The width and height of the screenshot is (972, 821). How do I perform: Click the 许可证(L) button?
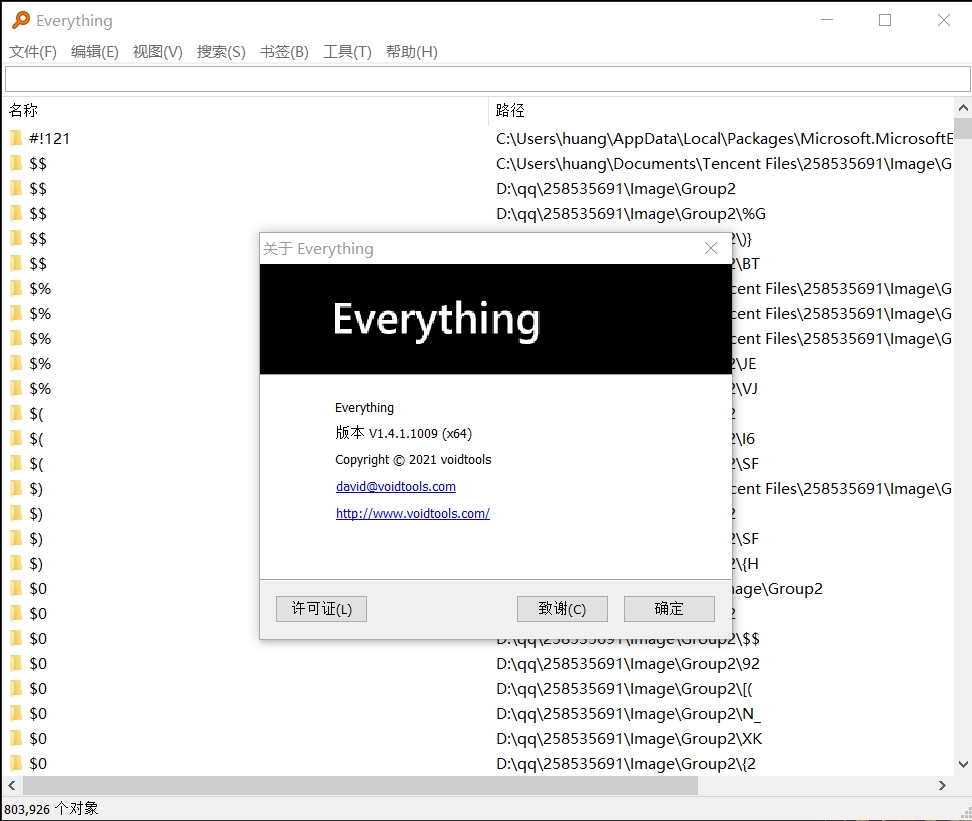pos(321,608)
